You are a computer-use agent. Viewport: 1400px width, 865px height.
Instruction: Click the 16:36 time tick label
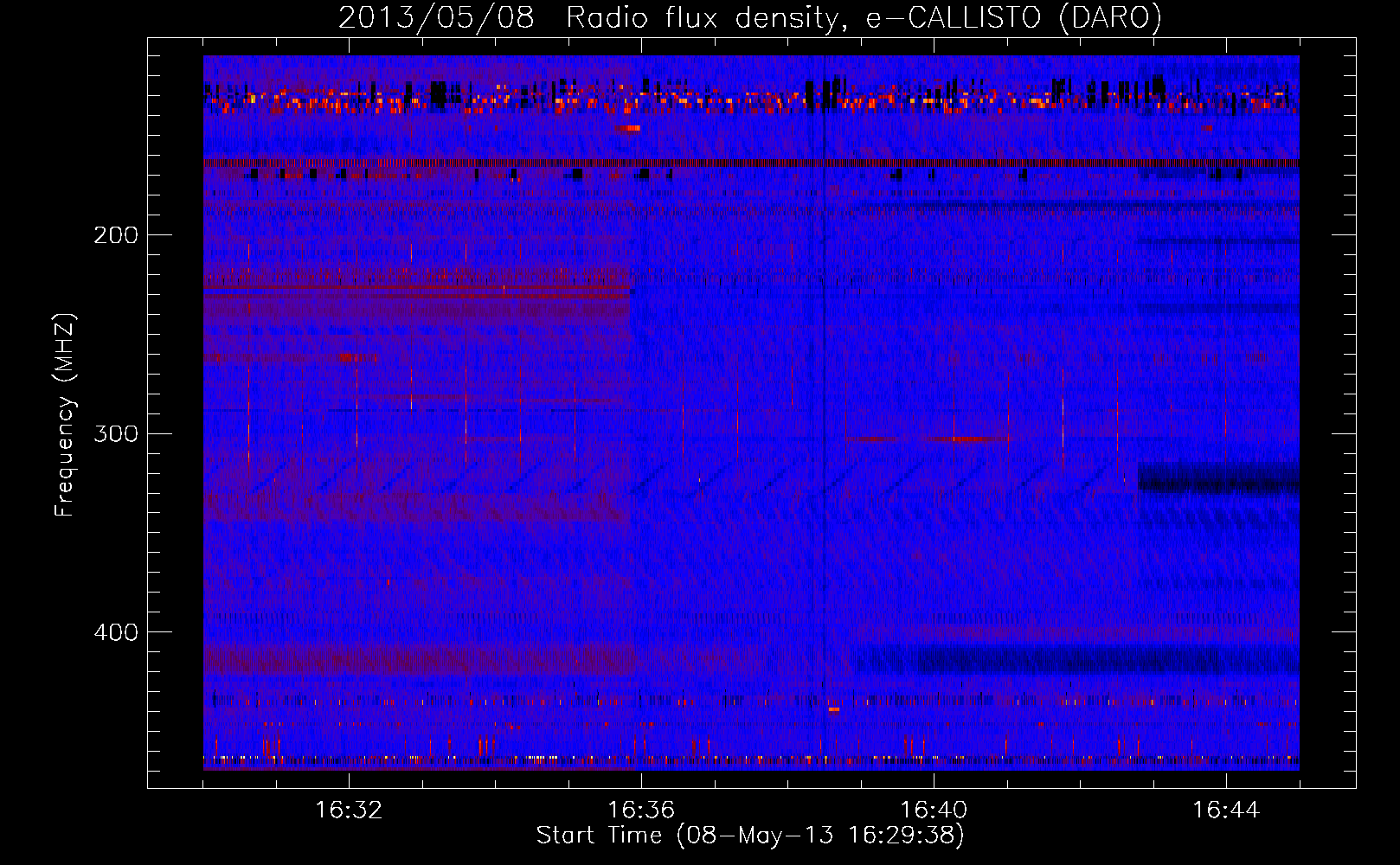coord(641,810)
